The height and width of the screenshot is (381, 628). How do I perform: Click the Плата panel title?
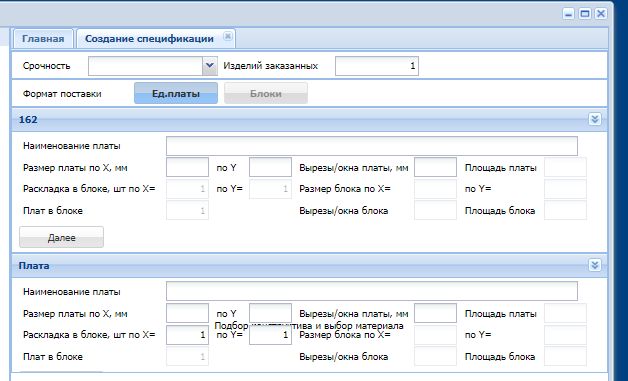tap(34, 266)
